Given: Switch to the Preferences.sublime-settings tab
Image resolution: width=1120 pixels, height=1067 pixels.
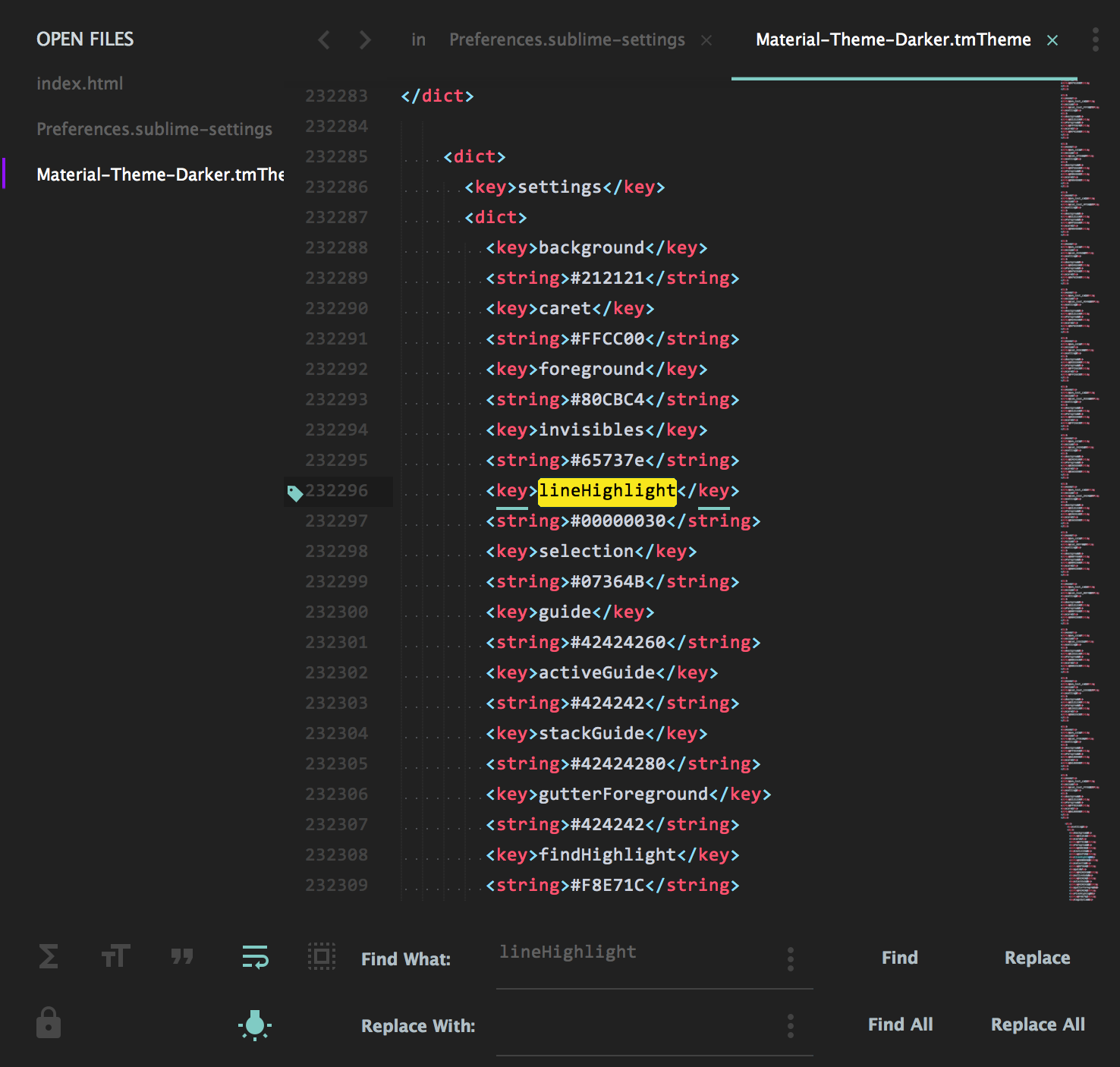Looking at the screenshot, I should click(x=566, y=39).
